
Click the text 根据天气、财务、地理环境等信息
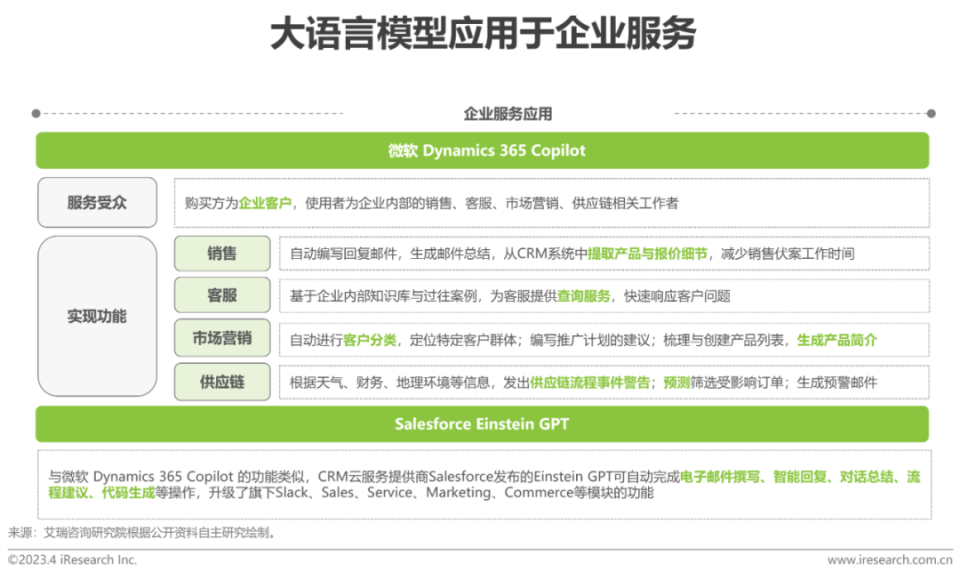389,383
